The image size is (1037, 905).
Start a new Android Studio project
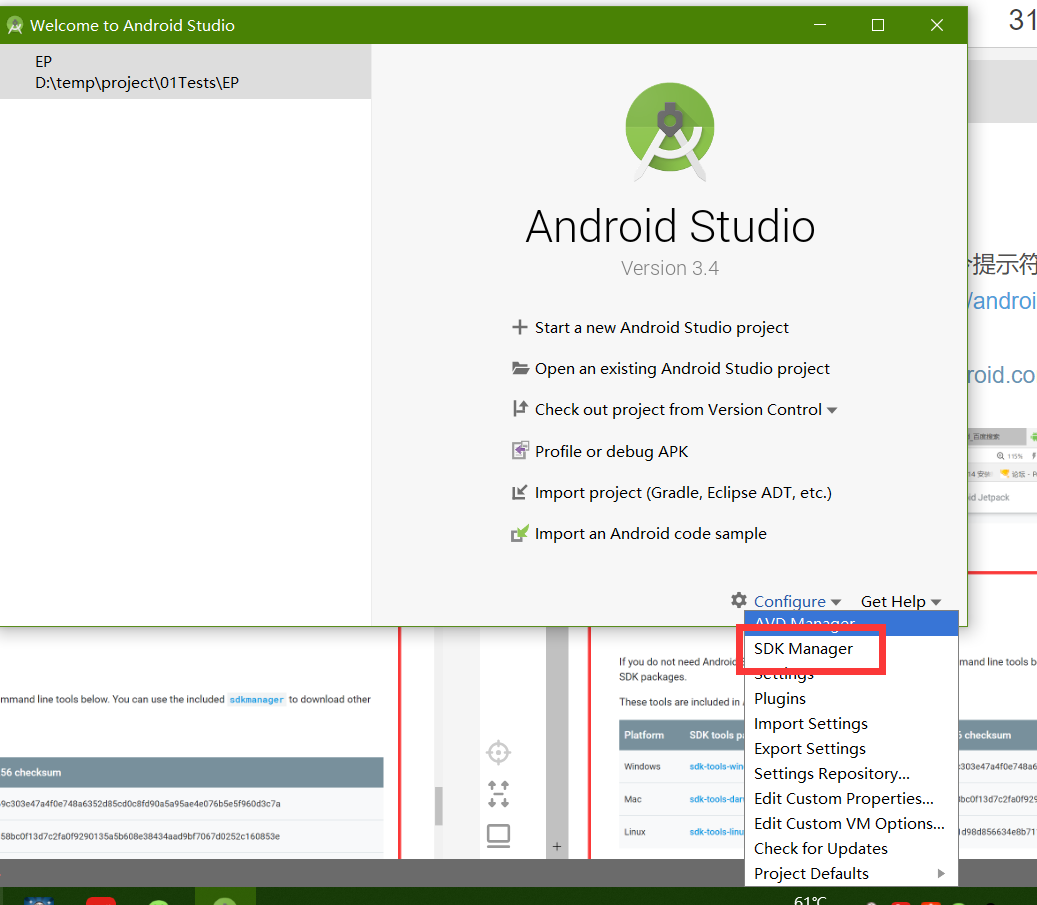[x=661, y=327]
